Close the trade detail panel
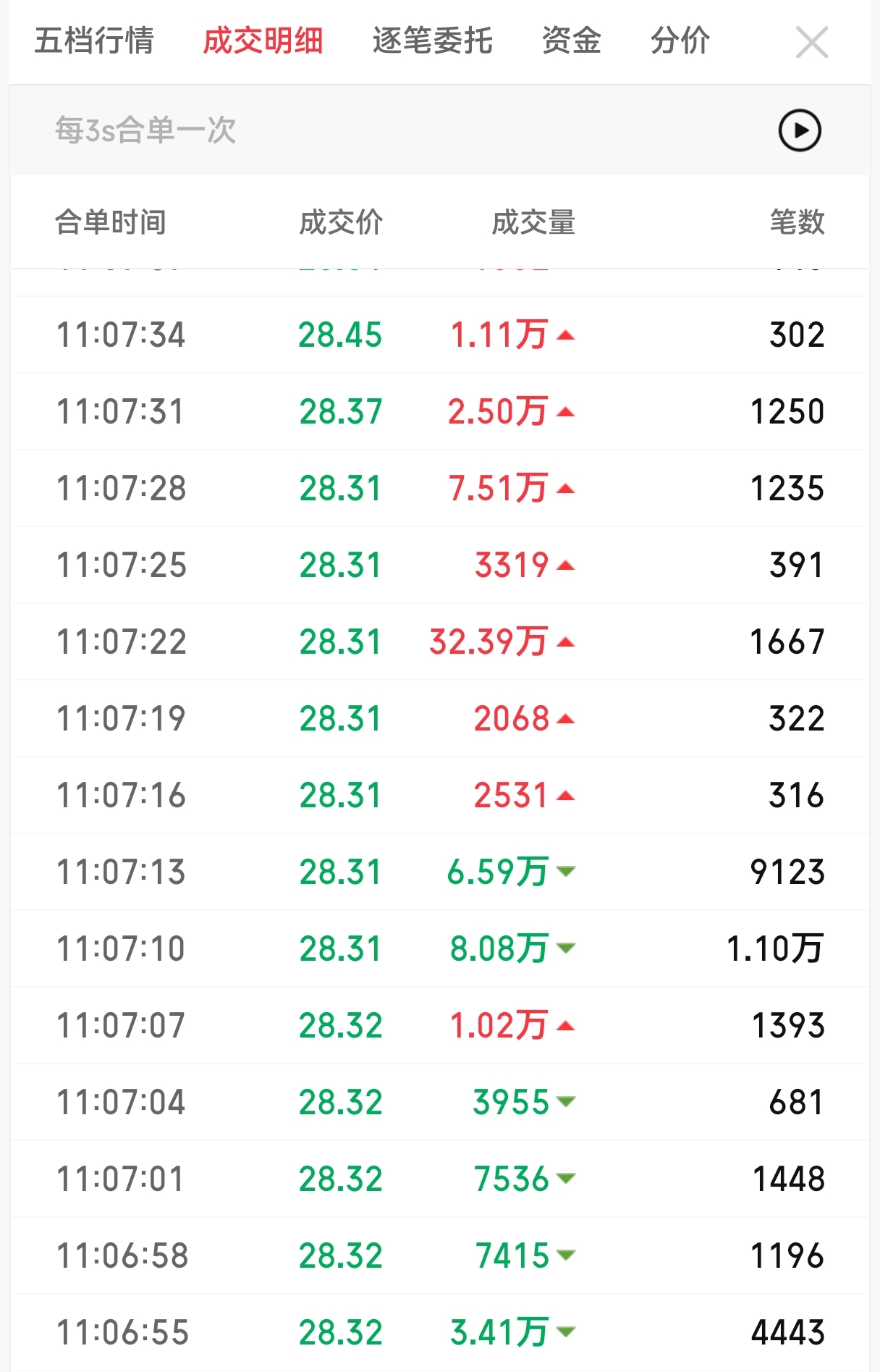Screen dimensions: 880x1372 pyautogui.click(x=811, y=42)
